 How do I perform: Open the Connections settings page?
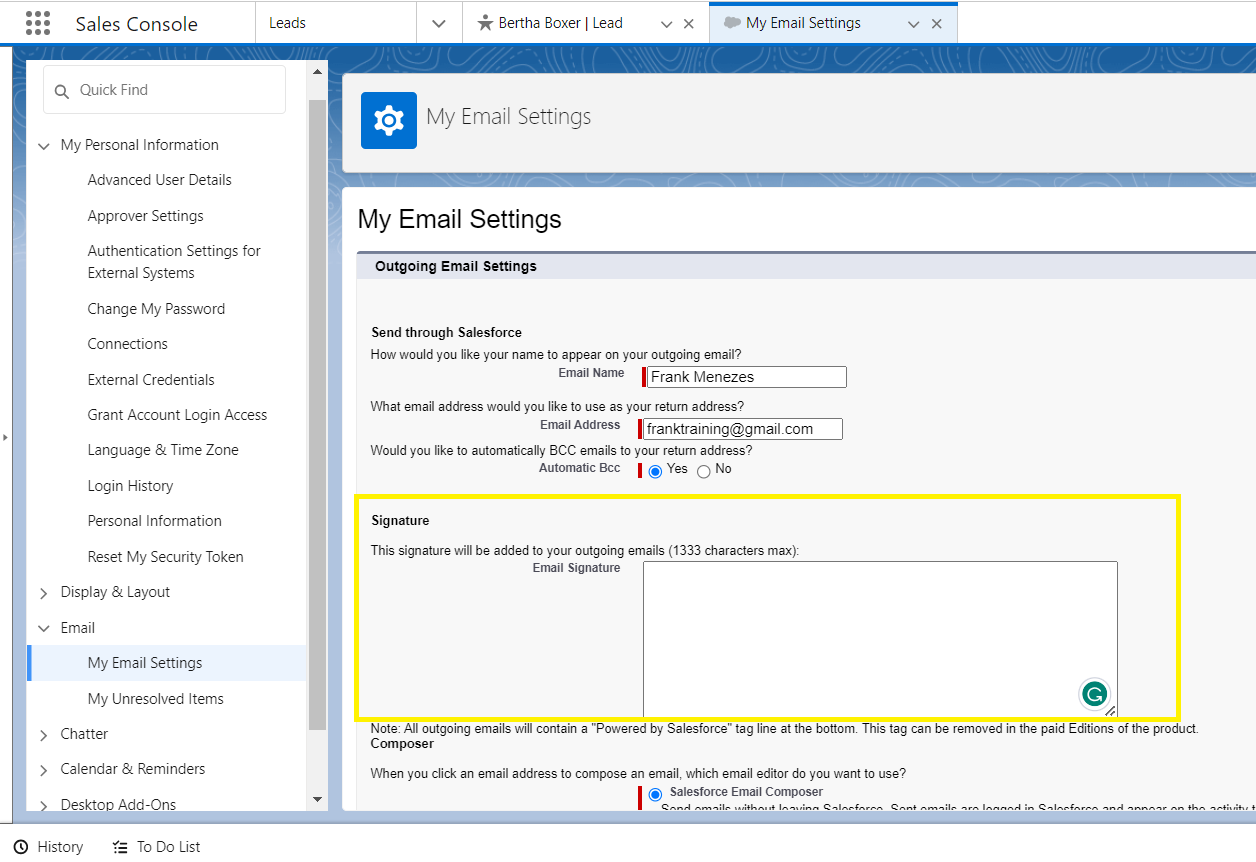click(128, 344)
